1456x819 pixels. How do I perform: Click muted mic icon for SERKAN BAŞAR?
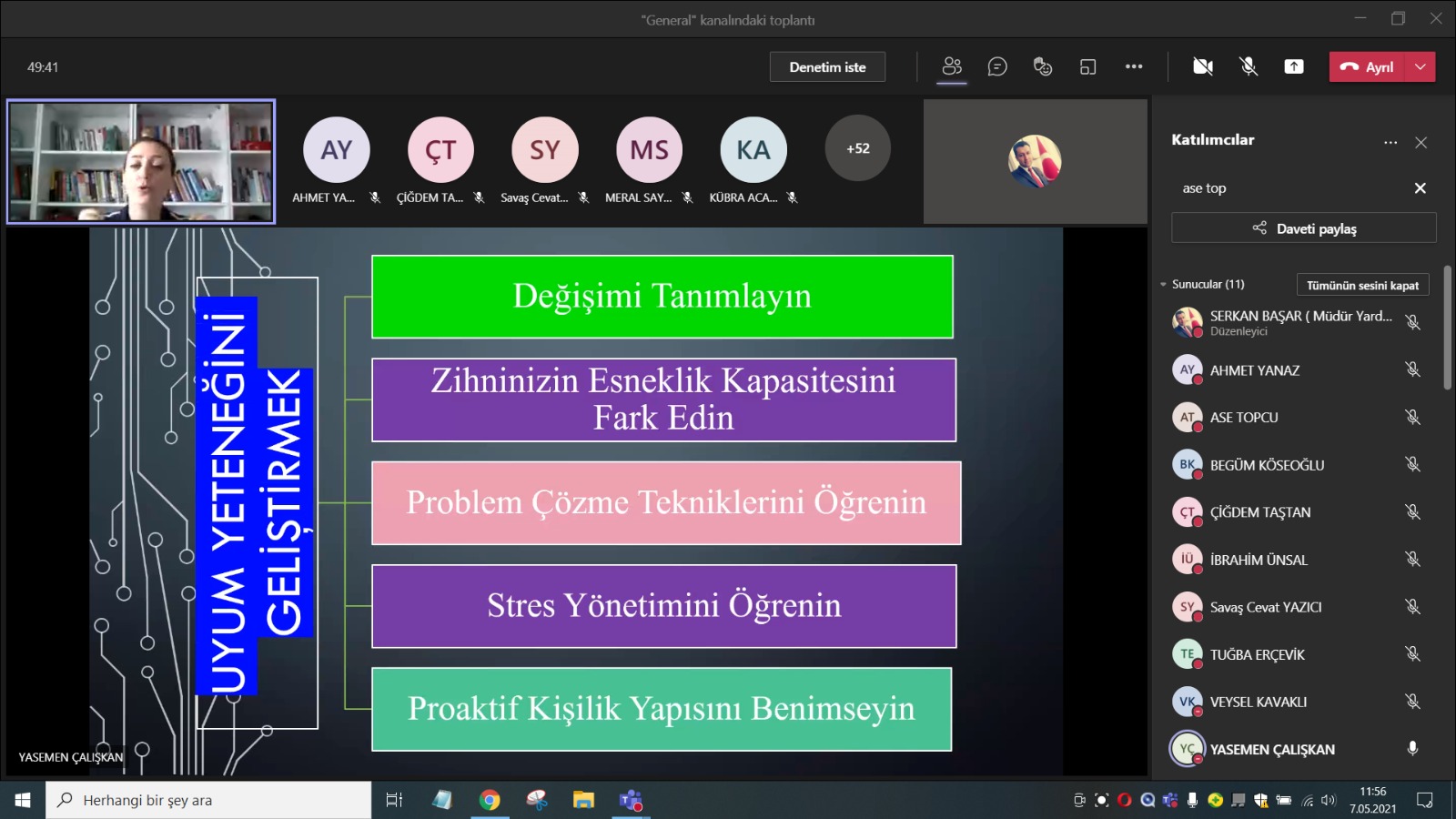pos(1412,322)
